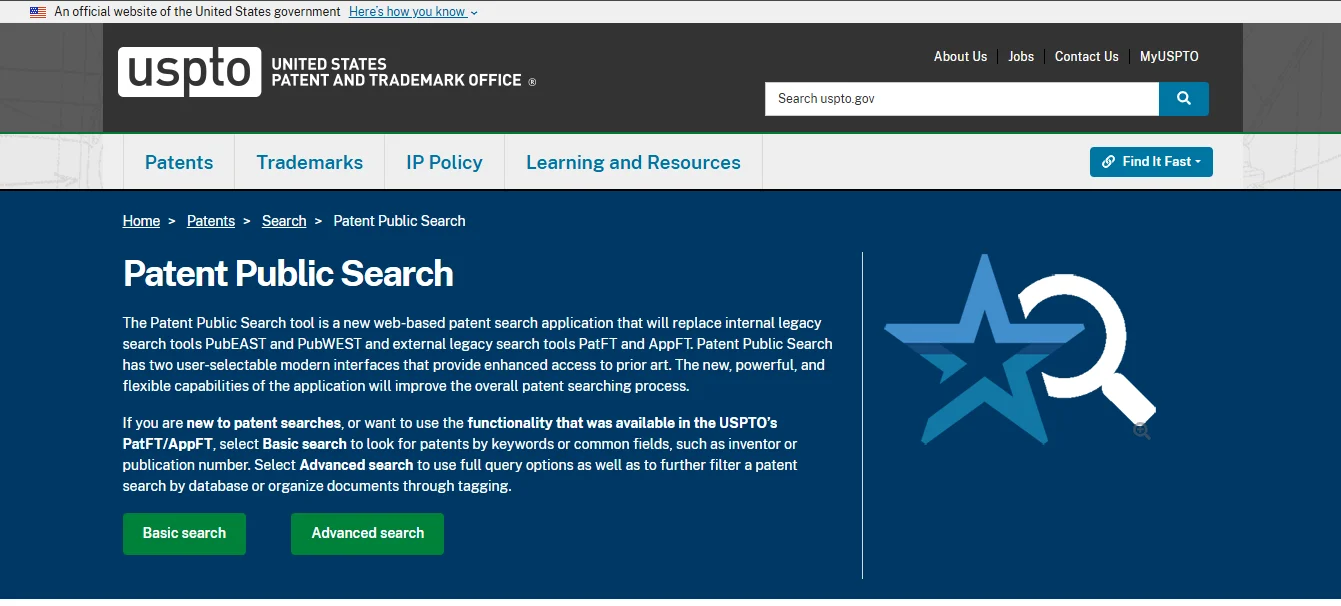Open Contact Us link
Viewport: 1341px width, 606px height.
[1086, 57]
